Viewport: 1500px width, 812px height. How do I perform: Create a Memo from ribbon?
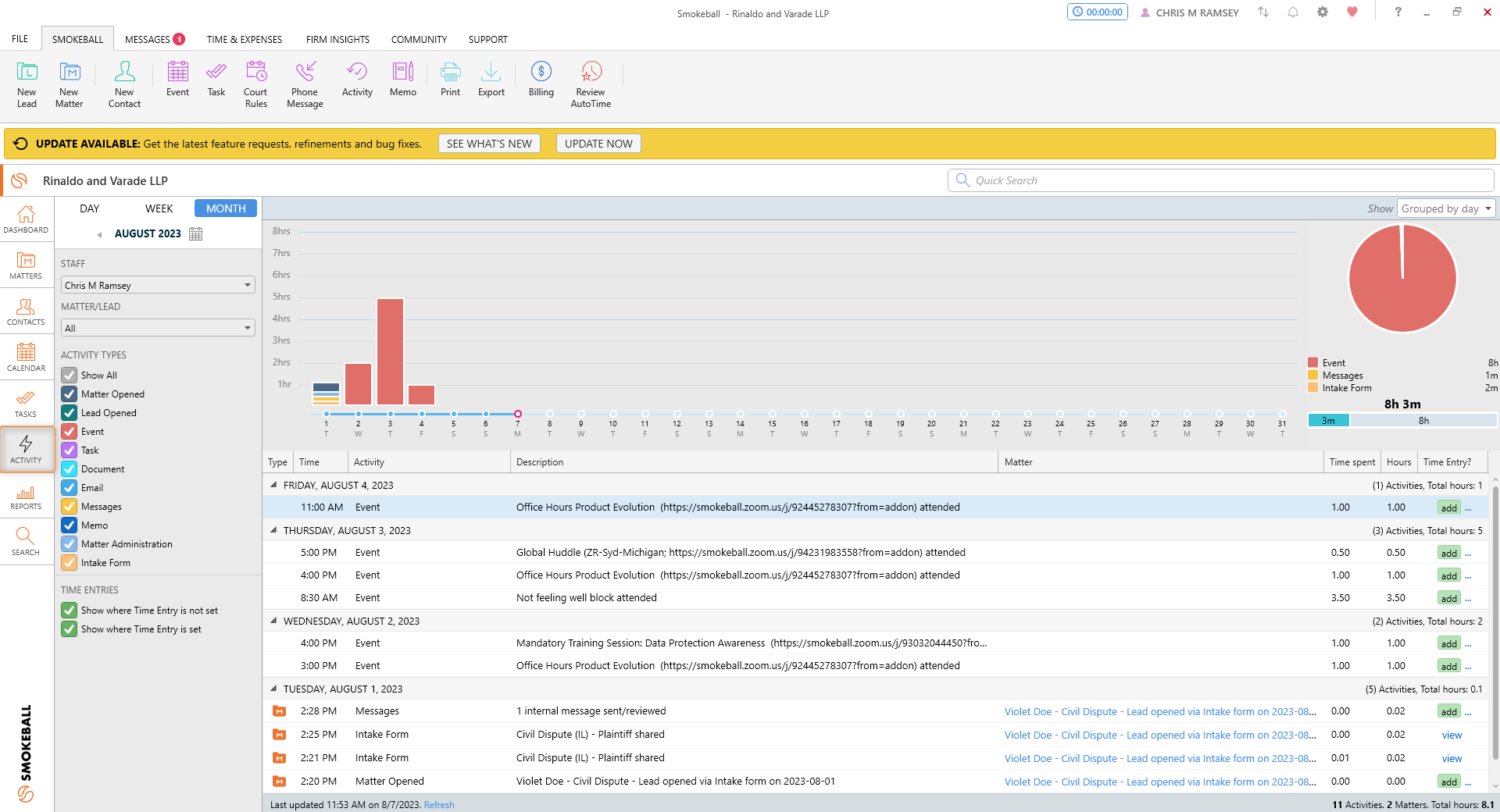point(403,79)
